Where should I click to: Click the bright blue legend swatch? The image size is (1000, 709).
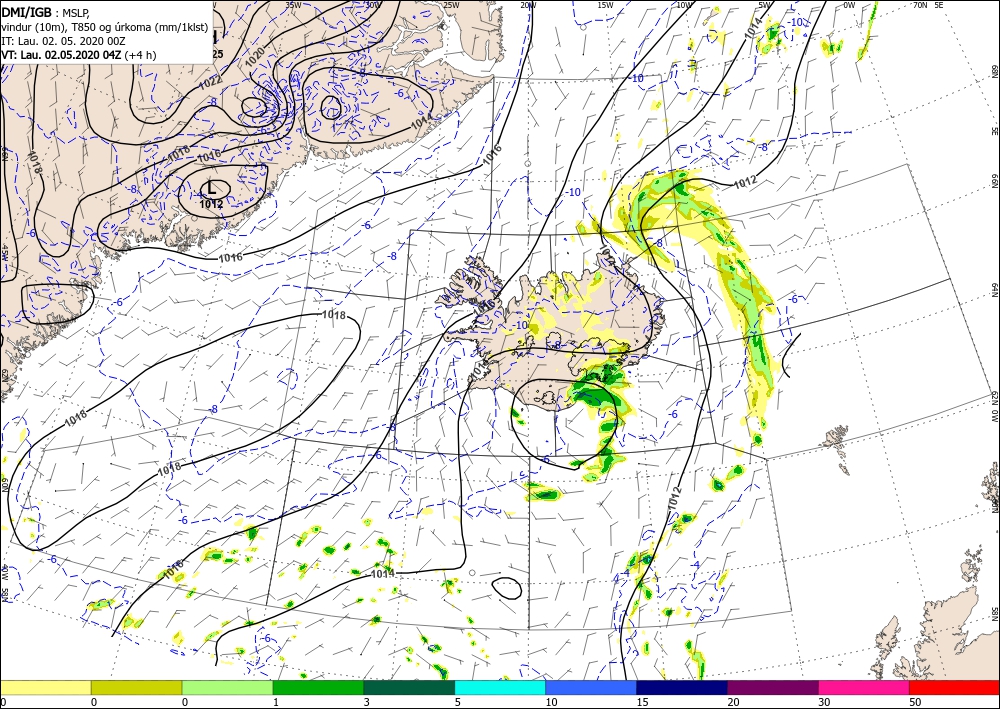(591, 687)
